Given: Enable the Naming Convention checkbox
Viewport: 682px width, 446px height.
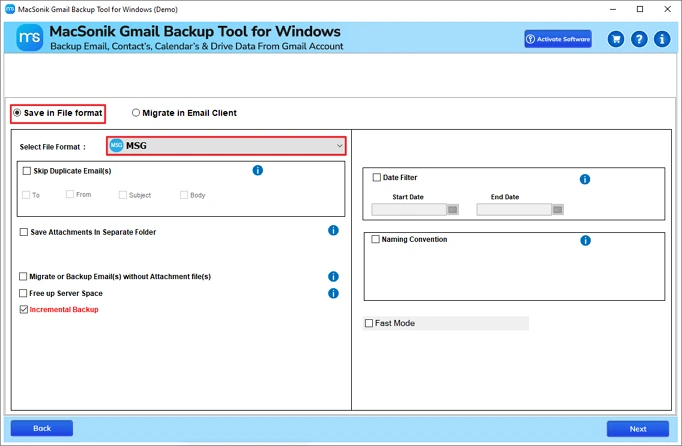Looking at the screenshot, I should 375,239.
